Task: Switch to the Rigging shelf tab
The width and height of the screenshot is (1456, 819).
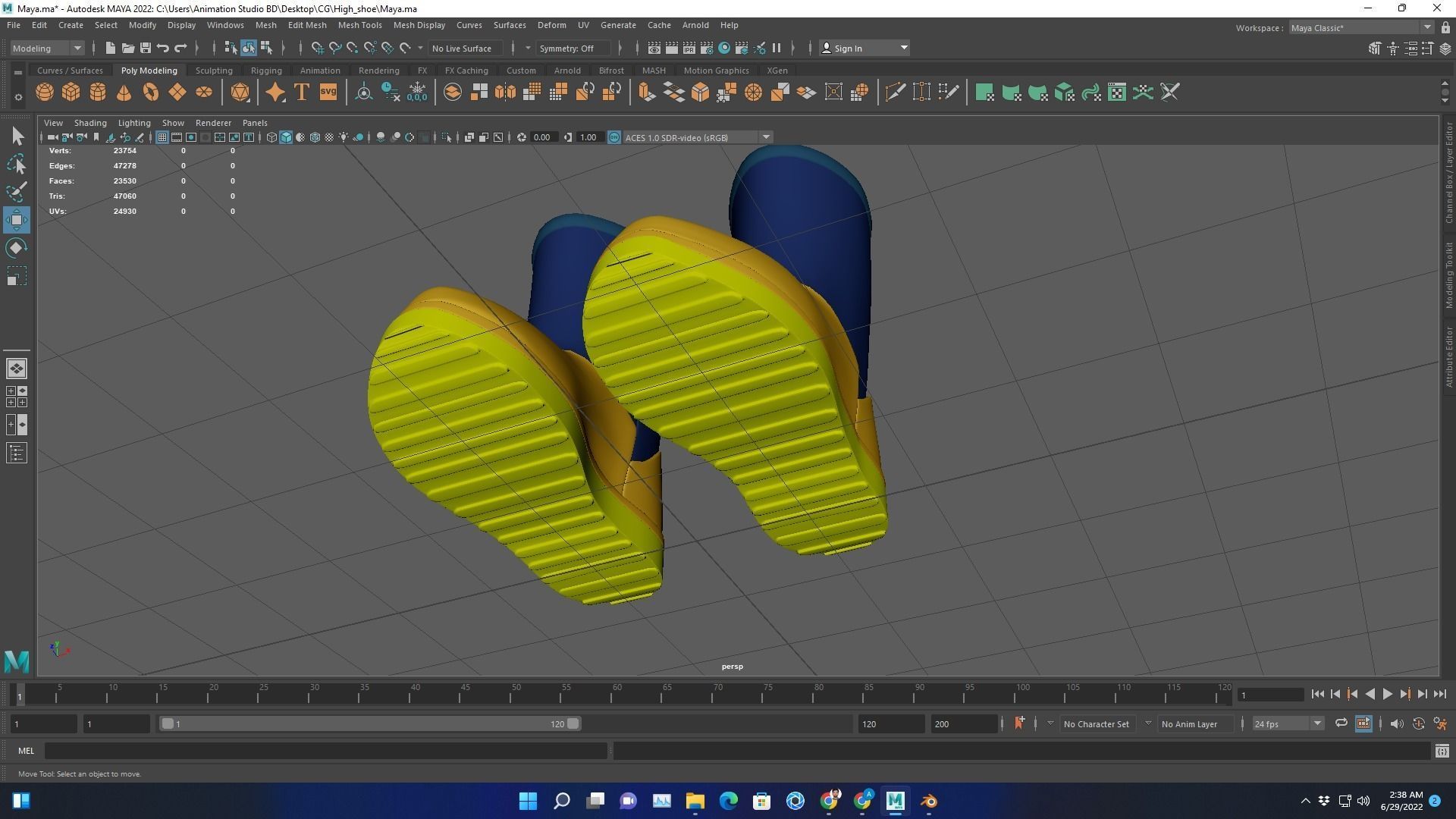Action: tap(266, 71)
